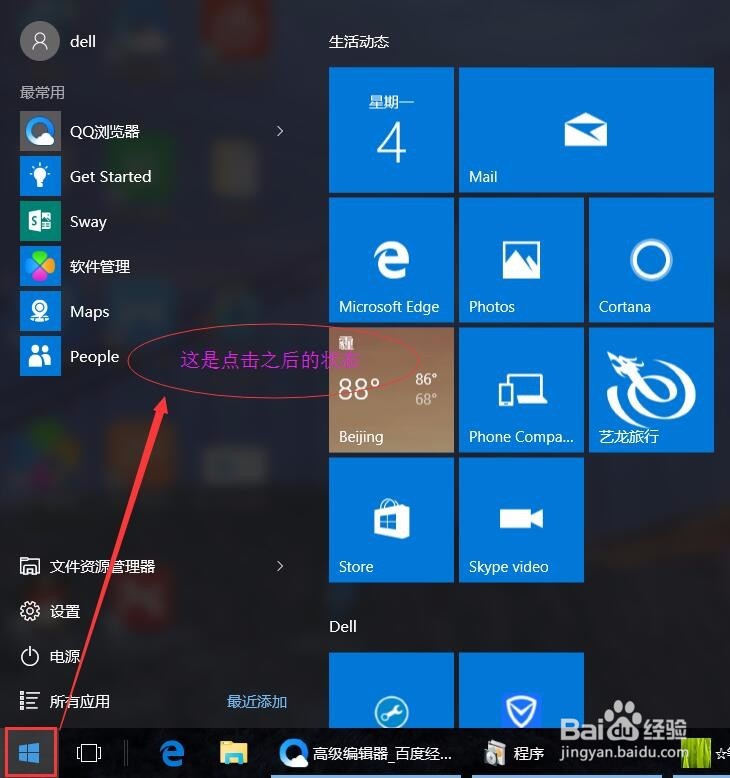Open the calendar tile showing 星期一 4
The width and height of the screenshot is (730, 778).
coord(391,130)
